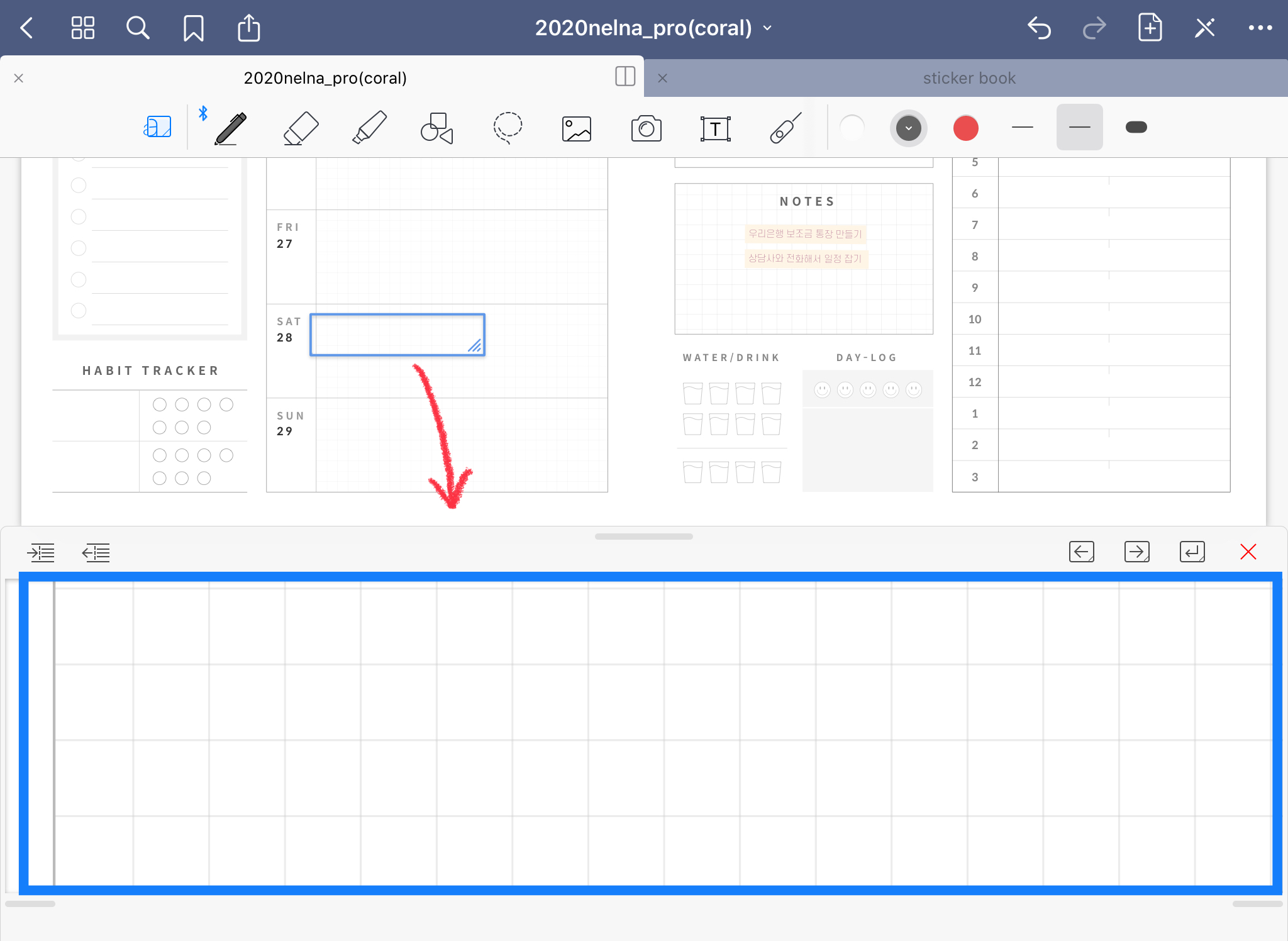Expand the document title dropdown
The width and height of the screenshot is (1288, 941).
point(768,28)
